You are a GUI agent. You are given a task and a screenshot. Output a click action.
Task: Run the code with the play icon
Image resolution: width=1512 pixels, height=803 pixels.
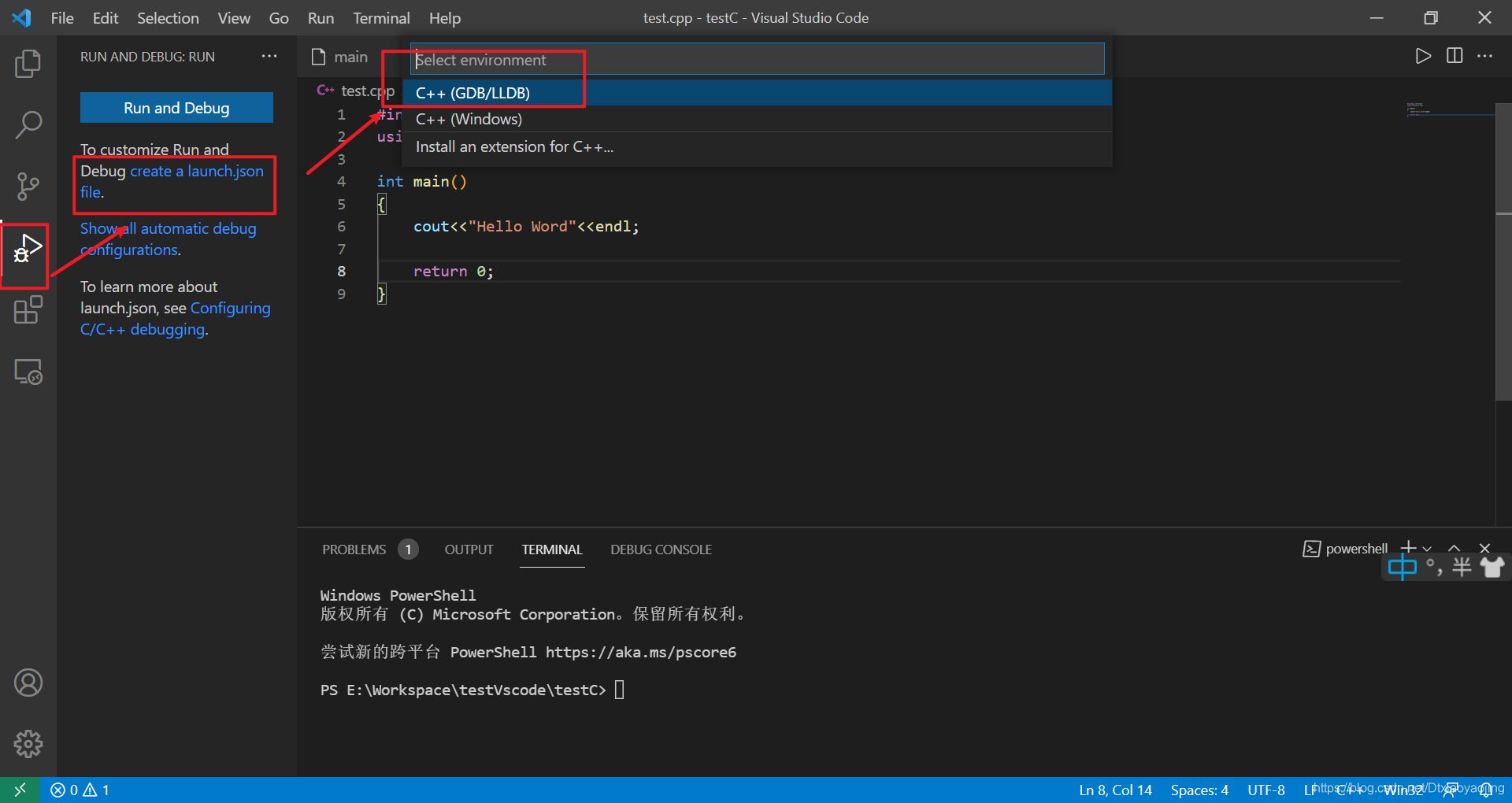[1423, 56]
